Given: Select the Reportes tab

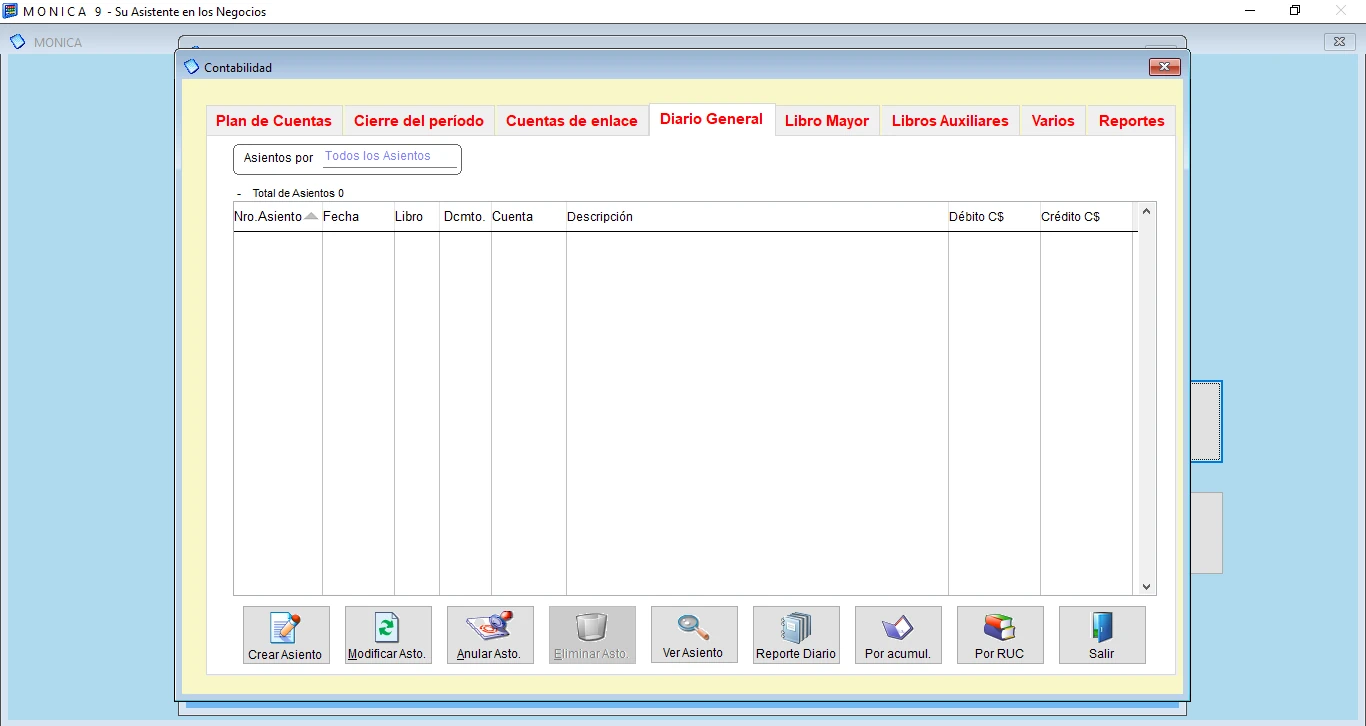Looking at the screenshot, I should [1131, 120].
